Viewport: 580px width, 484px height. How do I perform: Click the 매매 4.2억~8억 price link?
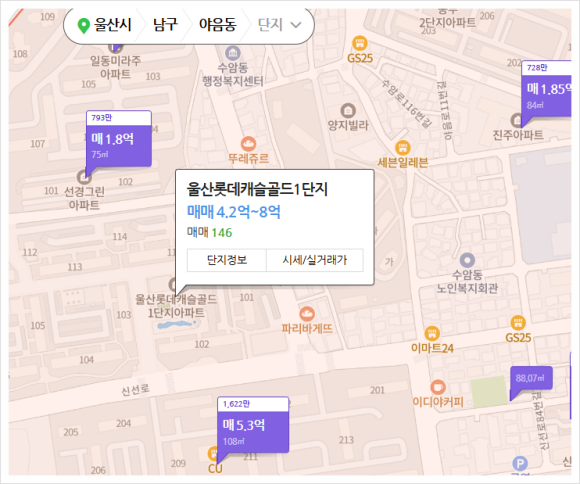pos(234,212)
